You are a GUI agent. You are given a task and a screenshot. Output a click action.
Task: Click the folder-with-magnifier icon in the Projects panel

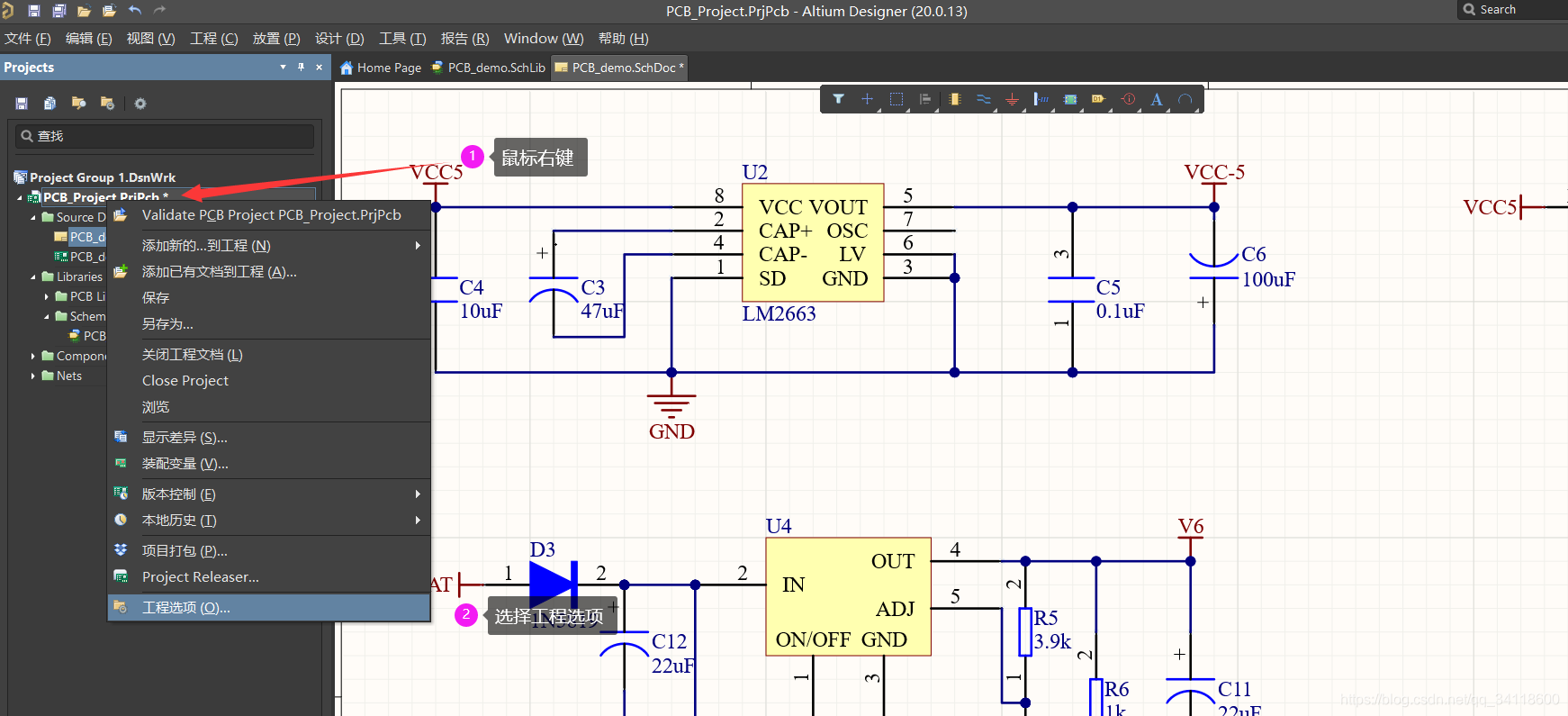pyautogui.click(x=79, y=104)
